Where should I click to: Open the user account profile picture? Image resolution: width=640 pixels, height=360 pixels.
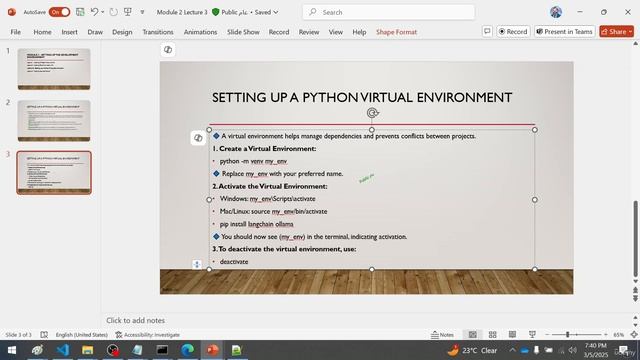tap(556, 12)
